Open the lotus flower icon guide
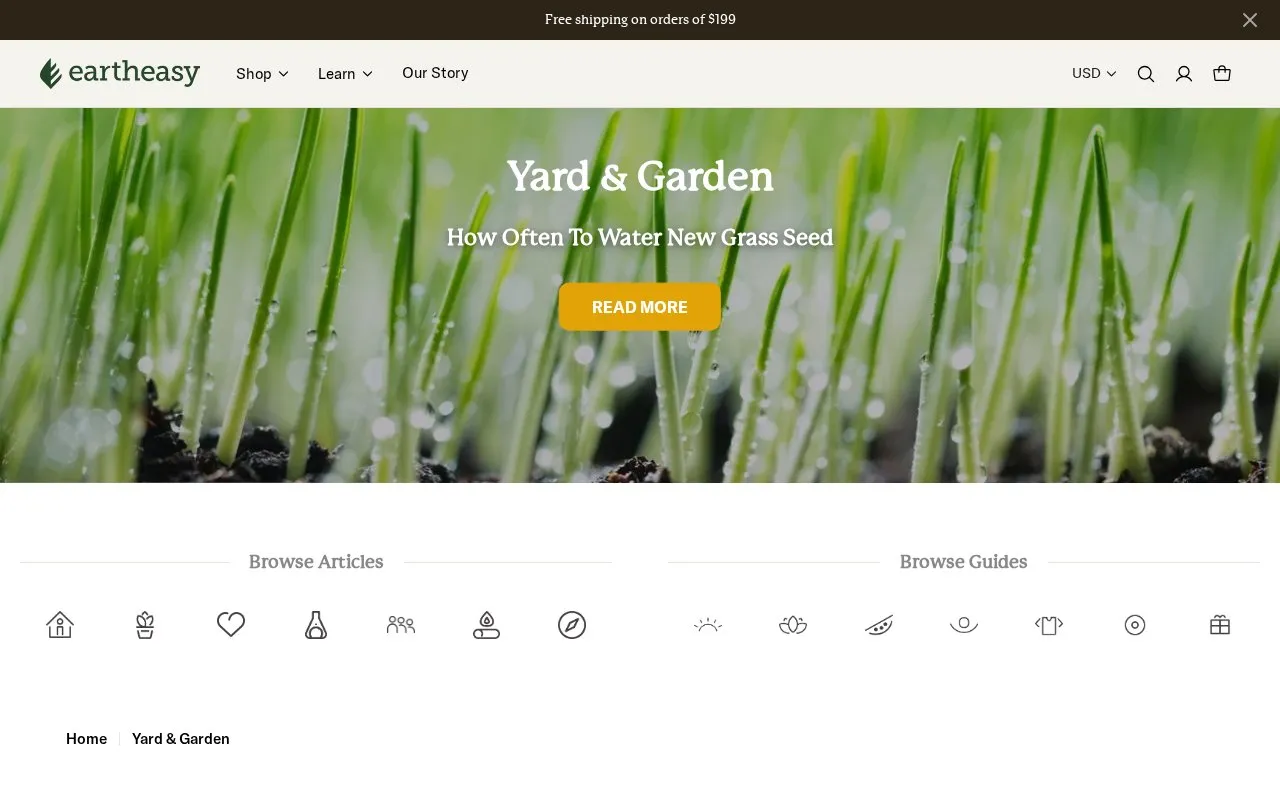1280x800 pixels. coord(793,625)
